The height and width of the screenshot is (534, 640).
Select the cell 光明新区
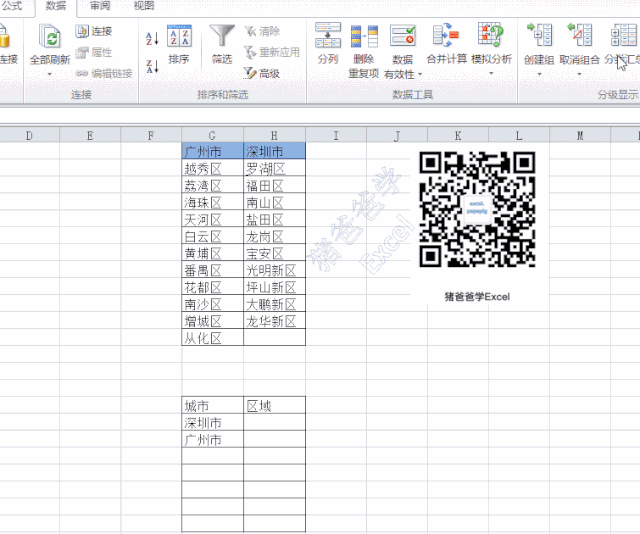click(x=274, y=270)
